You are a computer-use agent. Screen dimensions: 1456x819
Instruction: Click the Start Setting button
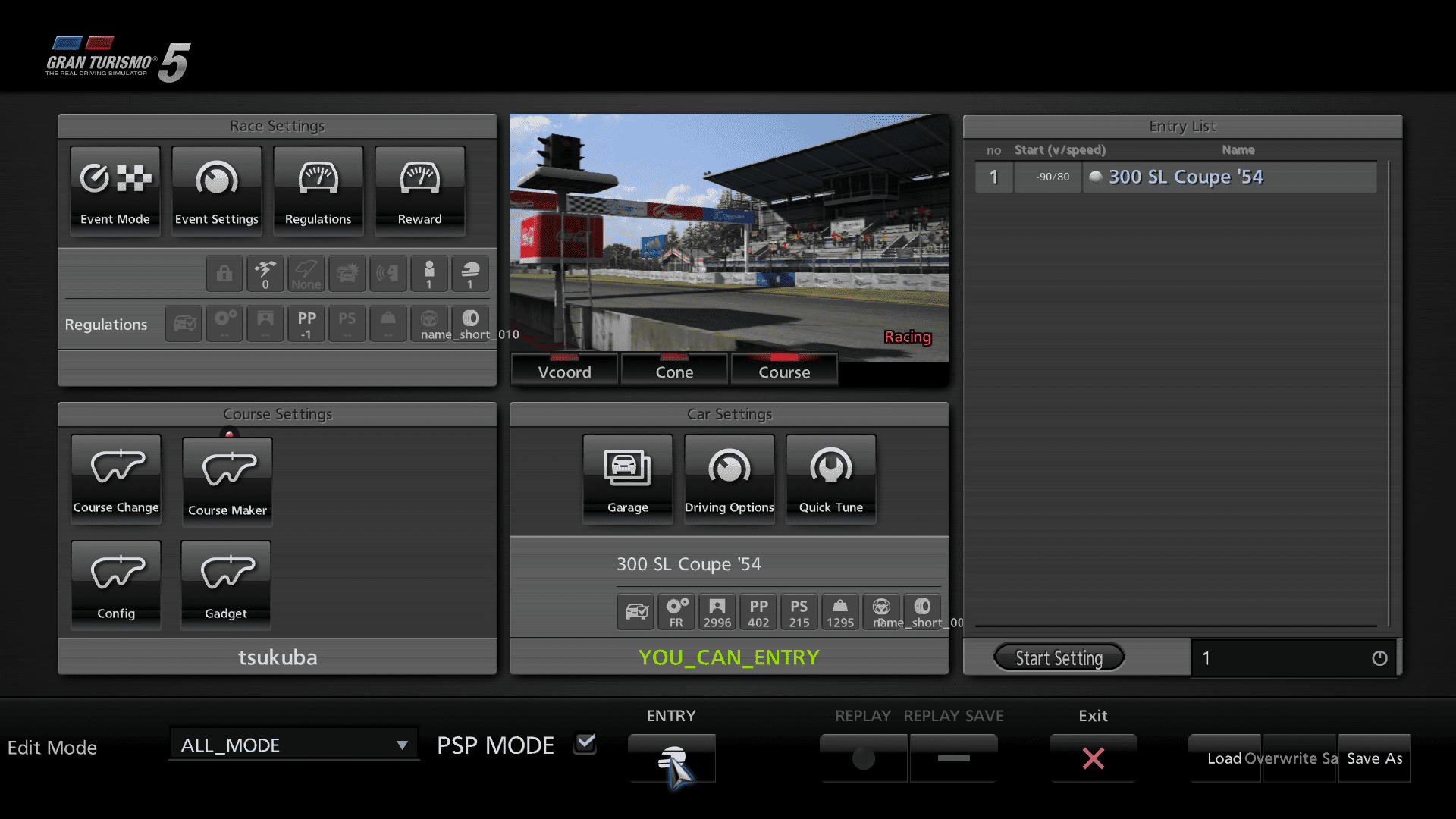coord(1059,657)
